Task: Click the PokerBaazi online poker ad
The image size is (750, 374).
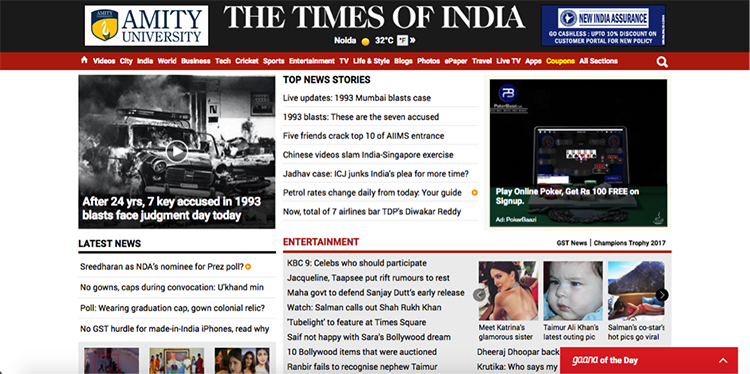Action: pyautogui.click(x=578, y=153)
